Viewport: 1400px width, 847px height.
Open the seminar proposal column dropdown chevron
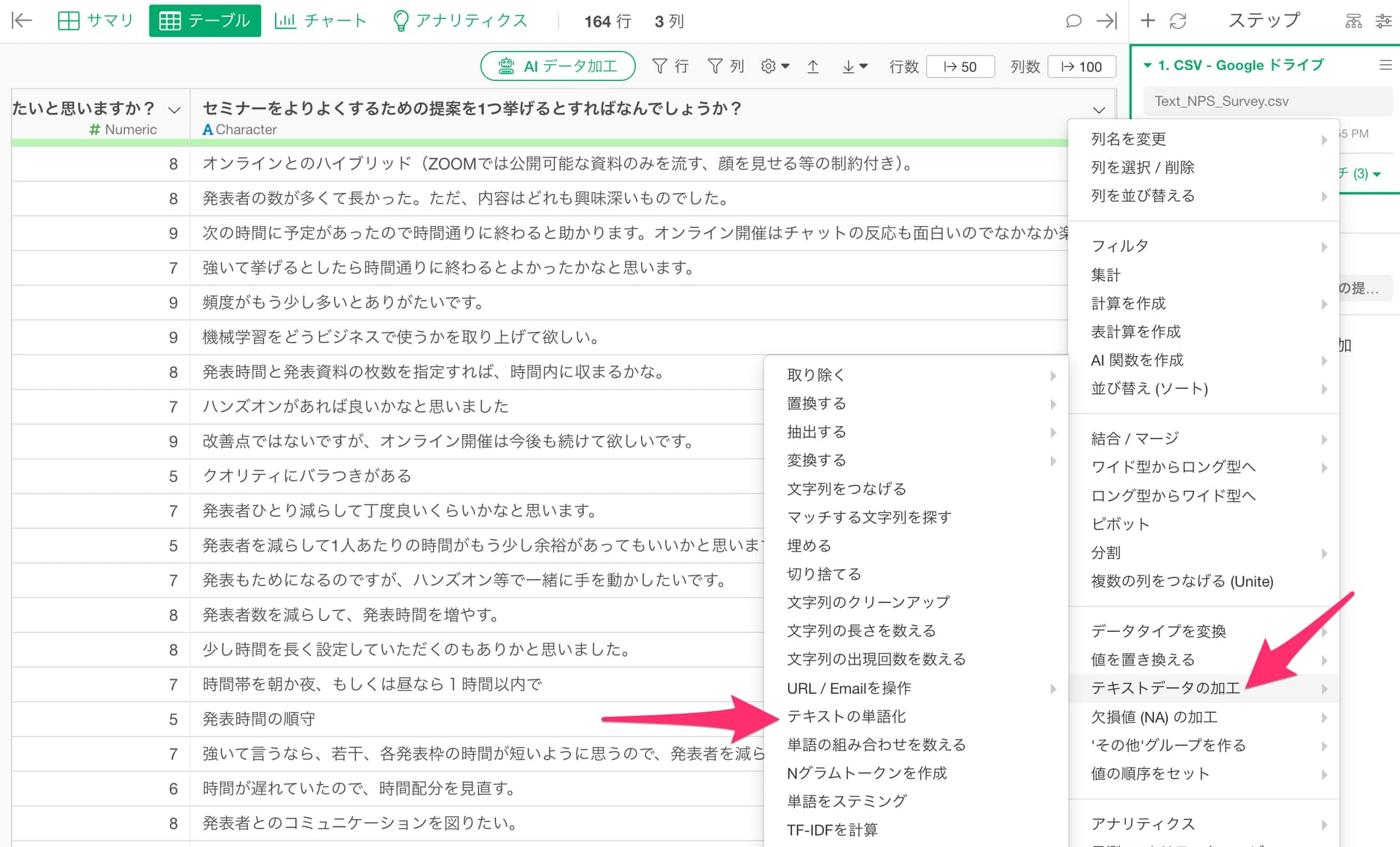click(x=1099, y=110)
